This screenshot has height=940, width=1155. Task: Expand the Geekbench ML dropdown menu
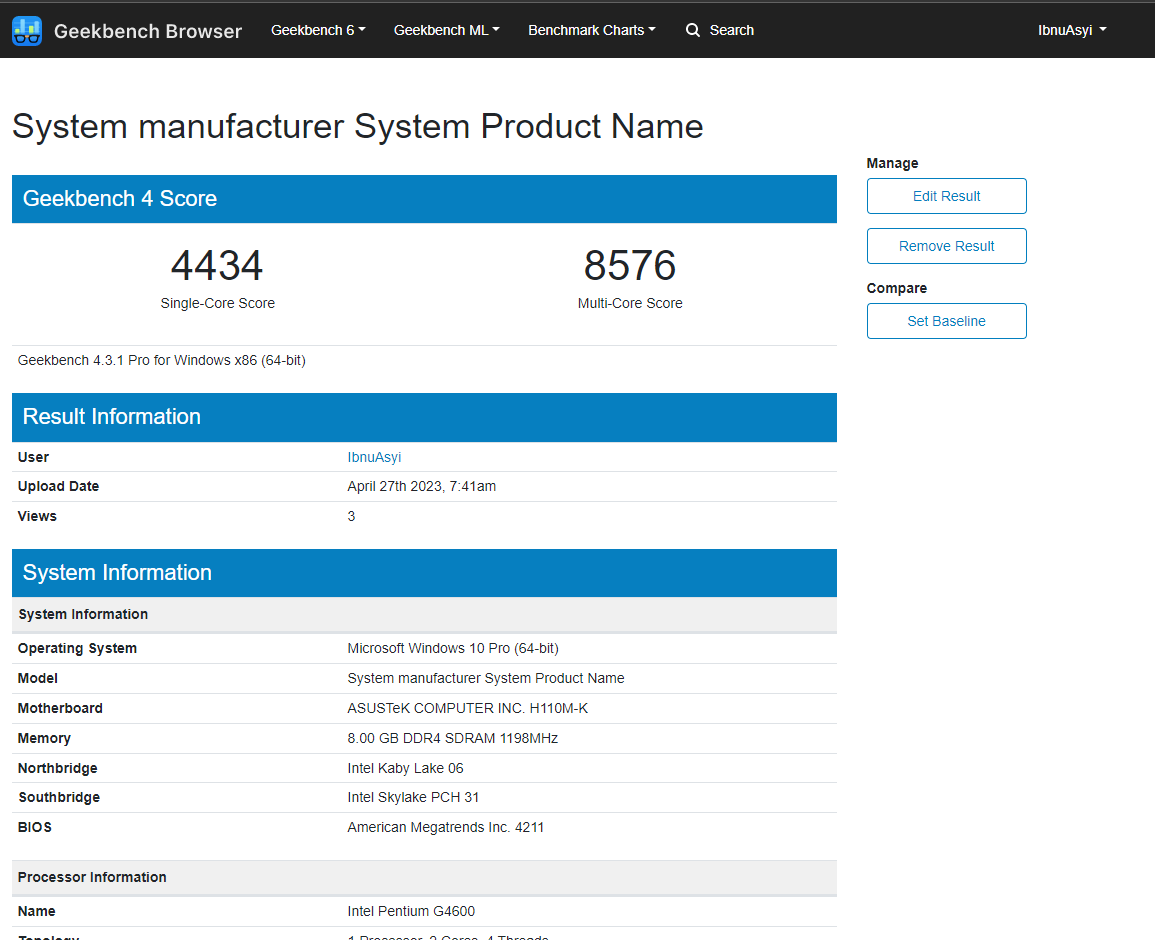[x=446, y=30]
